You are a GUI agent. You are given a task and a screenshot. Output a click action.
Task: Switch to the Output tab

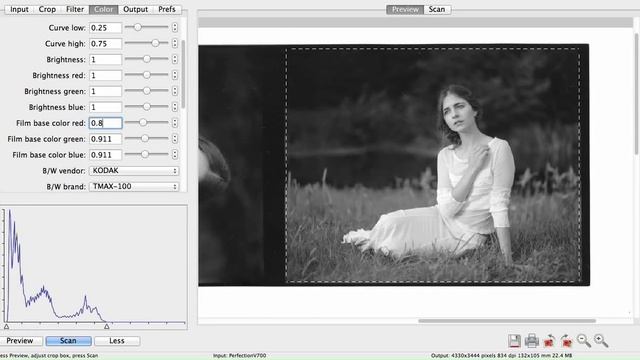(136, 9)
